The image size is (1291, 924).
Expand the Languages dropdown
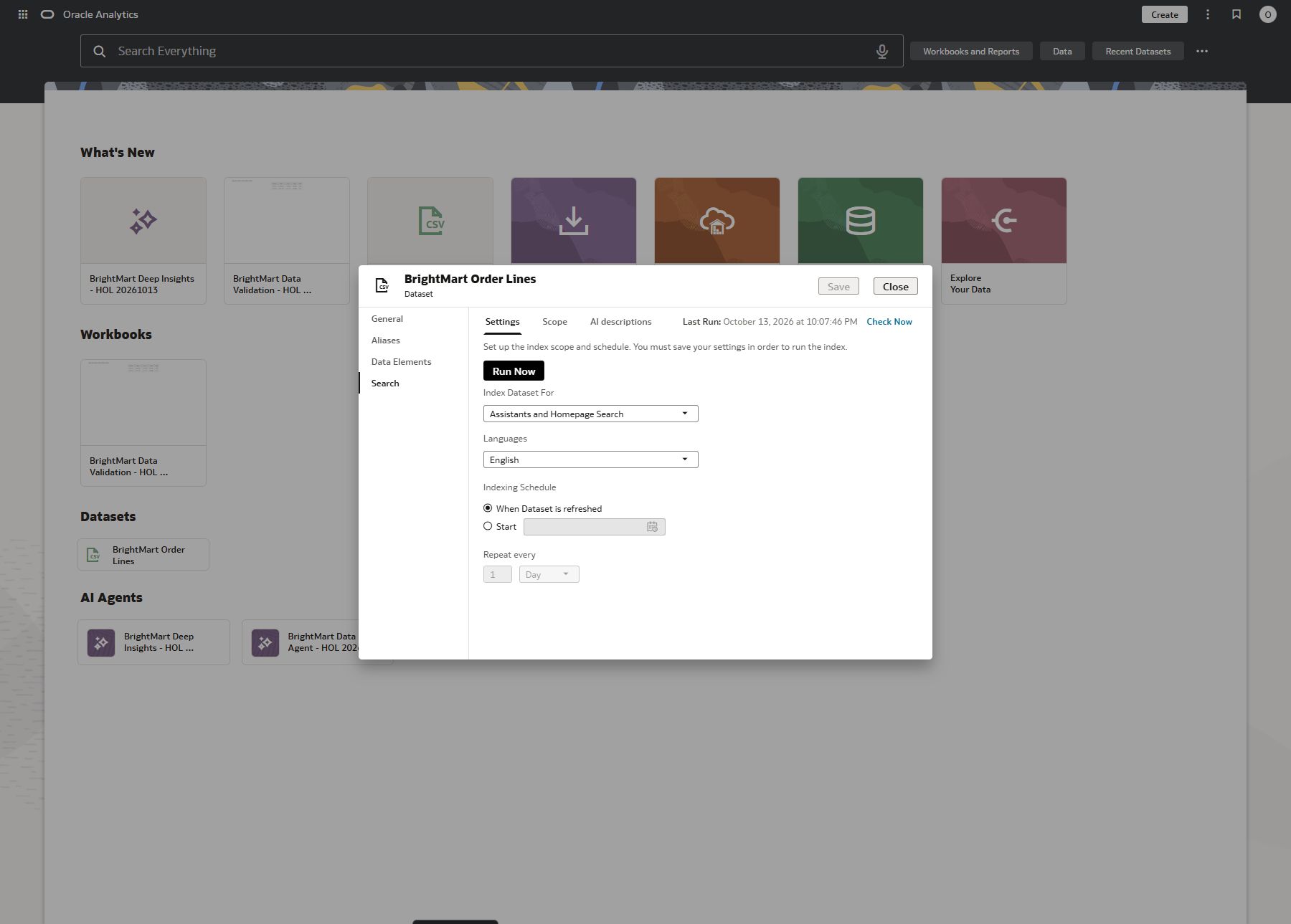tap(590, 459)
